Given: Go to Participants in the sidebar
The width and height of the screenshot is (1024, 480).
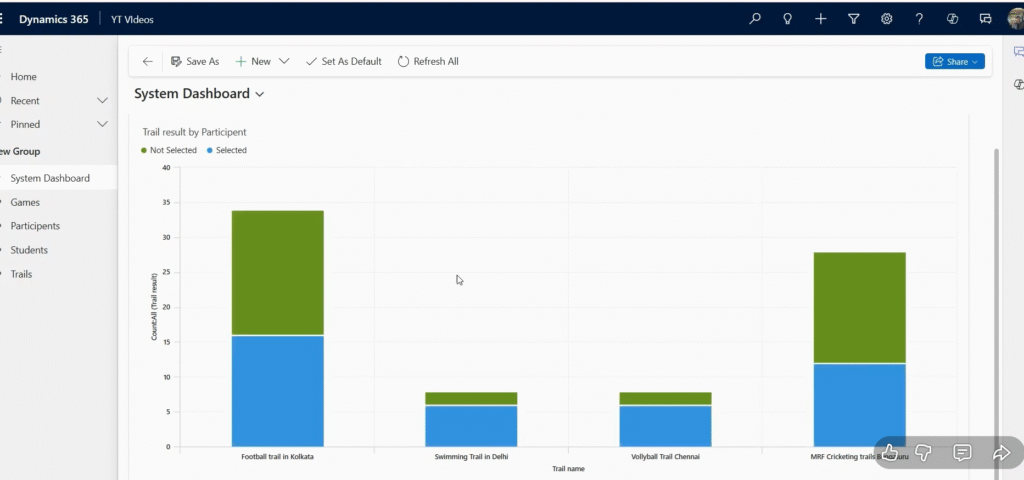Looking at the screenshot, I should coord(35,226).
